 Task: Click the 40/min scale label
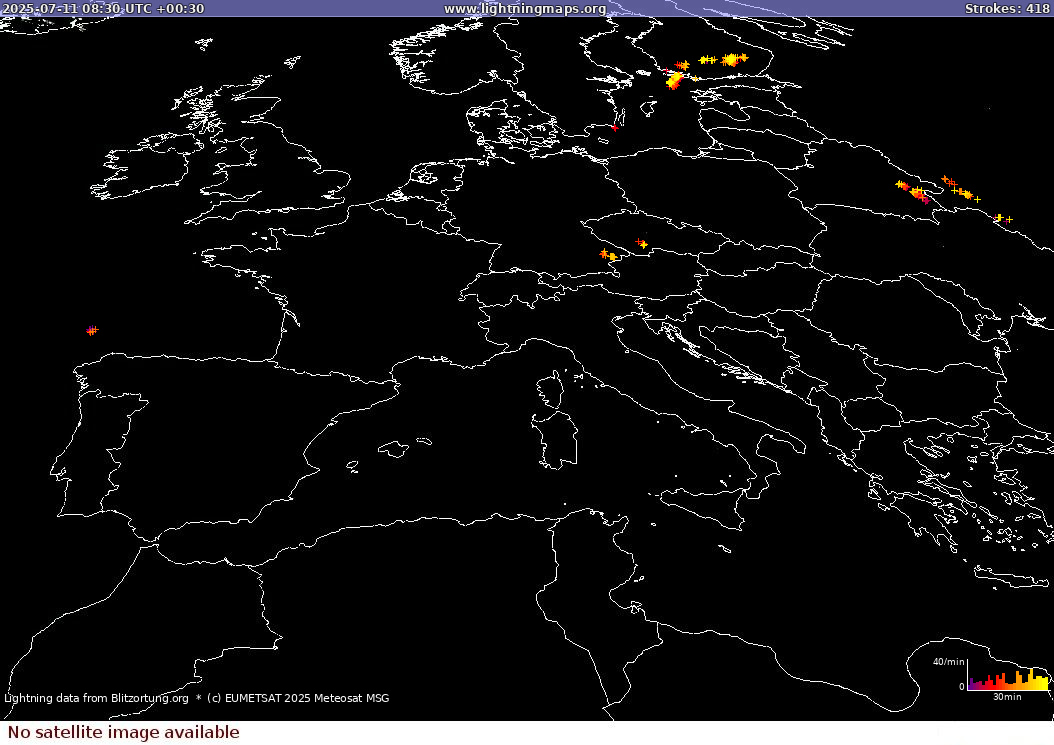948,662
